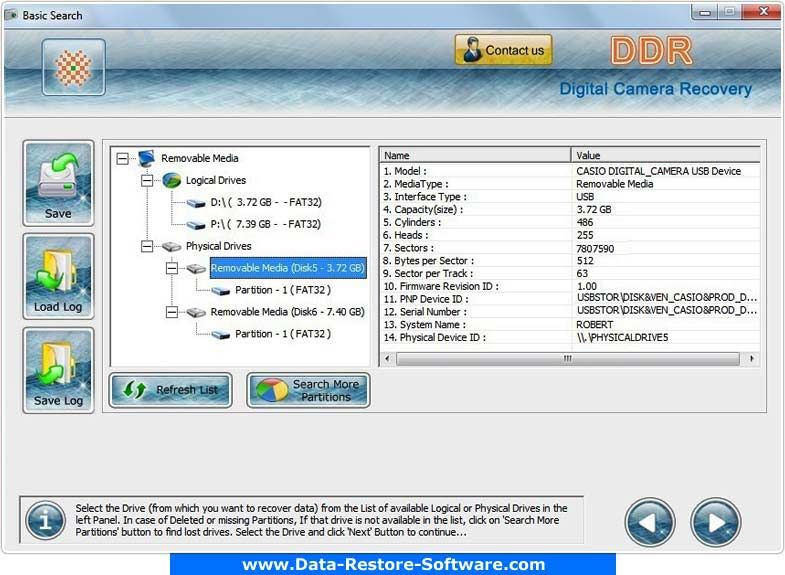The image size is (785, 575).
Task: Go to next step with forward arrow
Action: (715, 521)
